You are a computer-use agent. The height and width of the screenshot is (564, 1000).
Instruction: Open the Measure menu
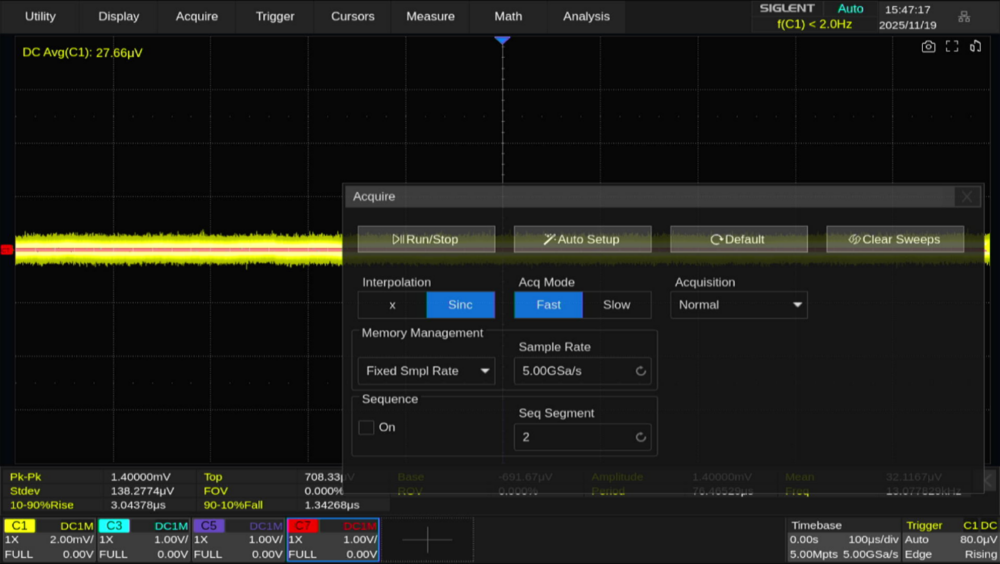click(x=430, y=16)
